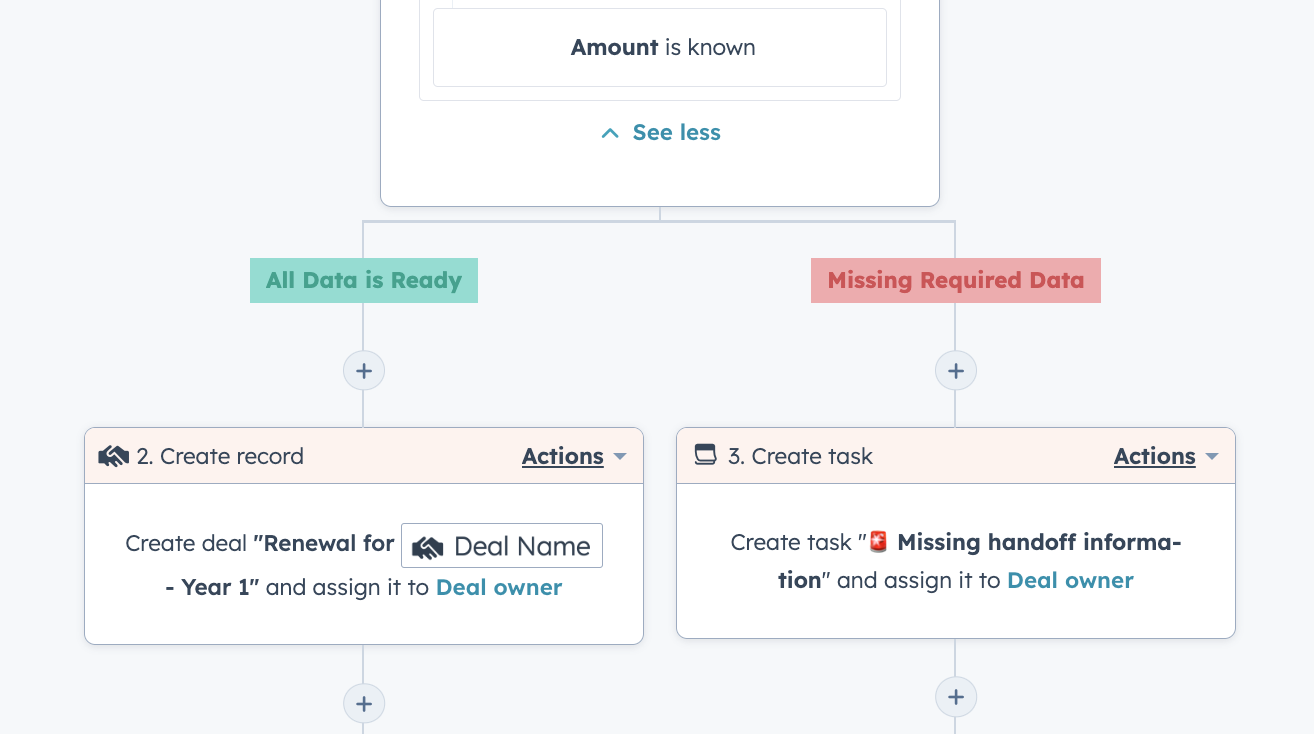Click the deal icon inside the Deal Name token
The height and width of the screenshot is (734, 1314).
point(430,545)
